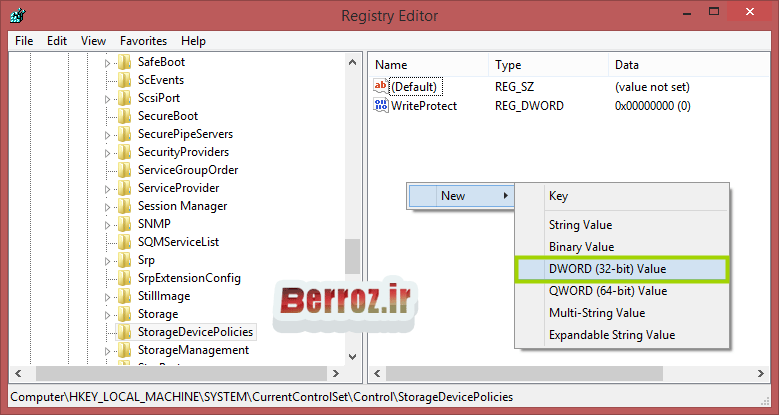Click the WriteProtect DWORD value icon
779x415 pixels.
(x=380, y=106)
